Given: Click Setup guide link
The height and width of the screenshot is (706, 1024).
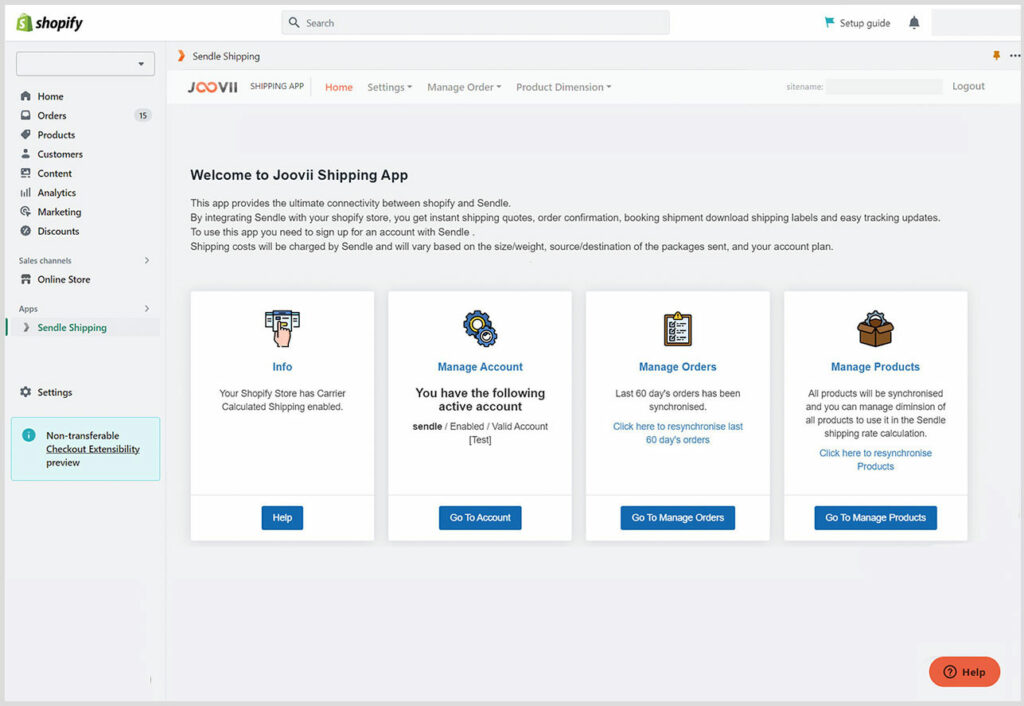Looking at the screenshot, I should click(865, 23).
